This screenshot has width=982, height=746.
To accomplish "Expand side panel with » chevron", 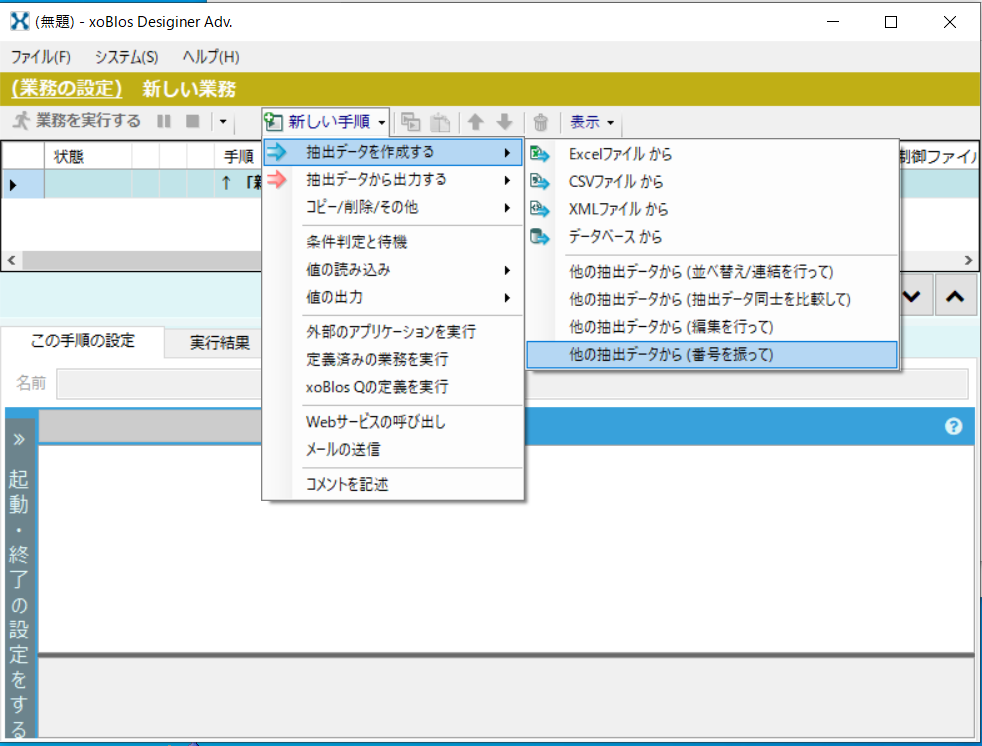I will (19, 439).
